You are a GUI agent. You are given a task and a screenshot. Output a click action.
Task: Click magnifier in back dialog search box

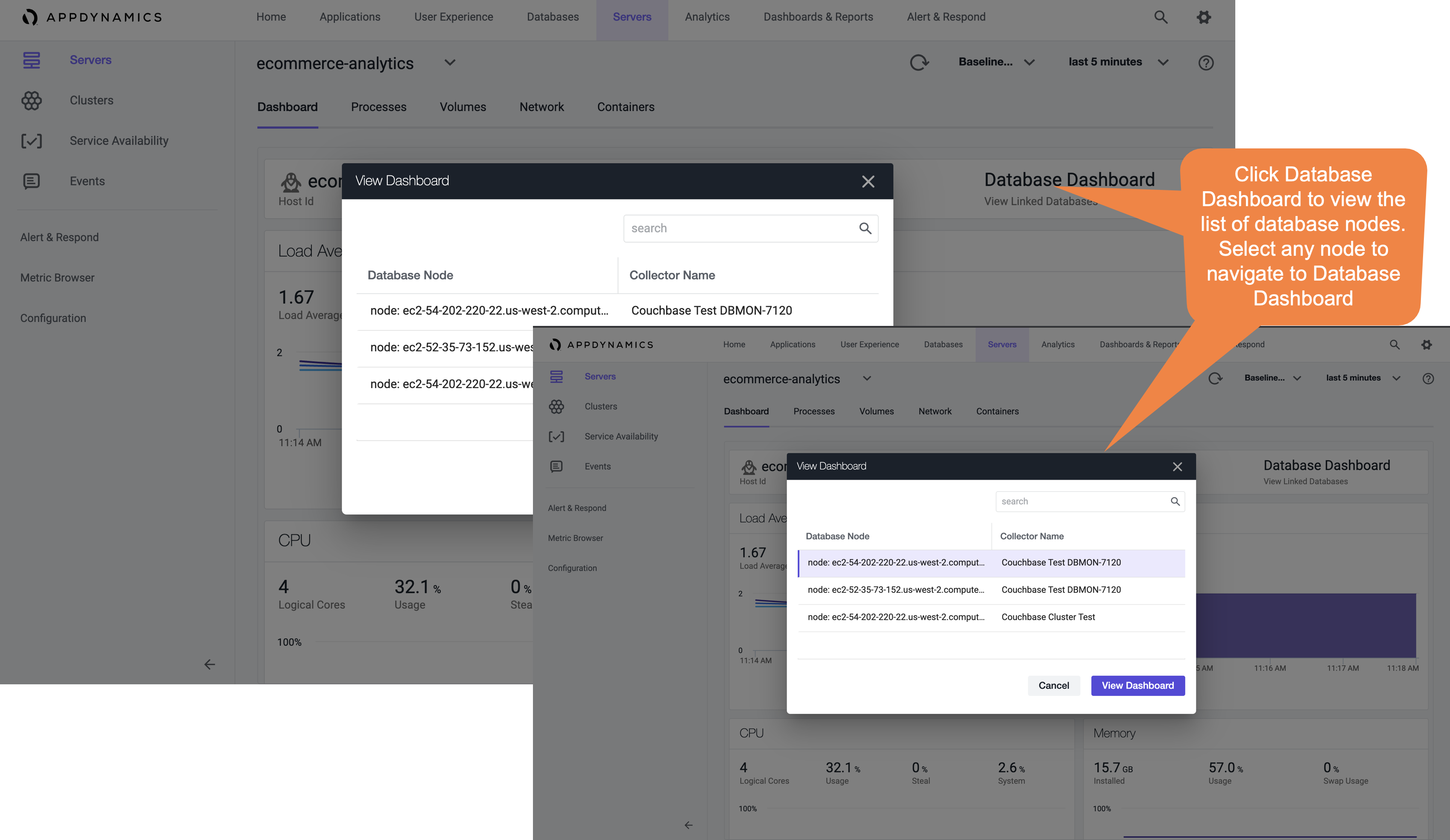(x=865, y=228)
